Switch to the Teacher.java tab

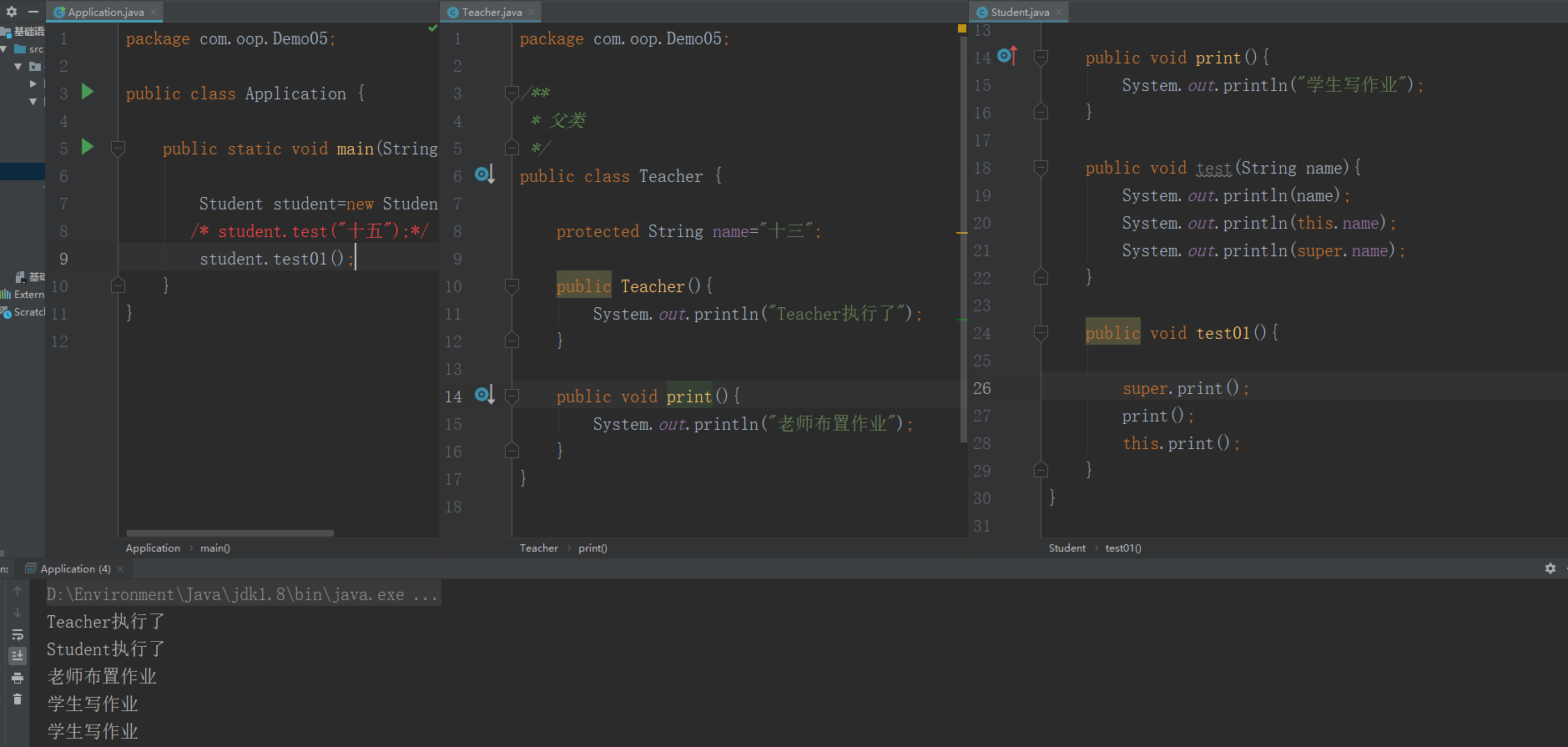[491, 12]
